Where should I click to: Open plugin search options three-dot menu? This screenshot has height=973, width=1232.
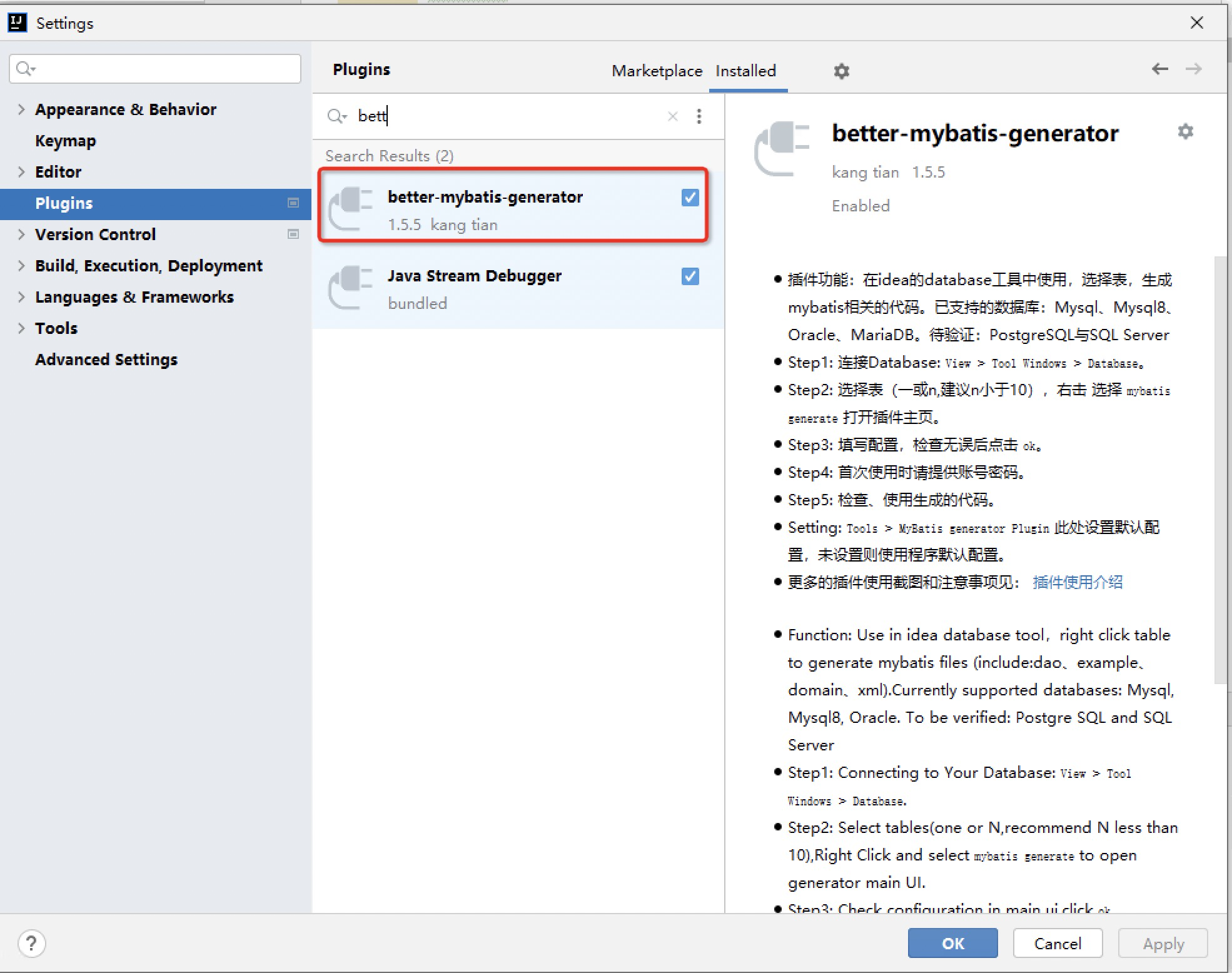699,116
